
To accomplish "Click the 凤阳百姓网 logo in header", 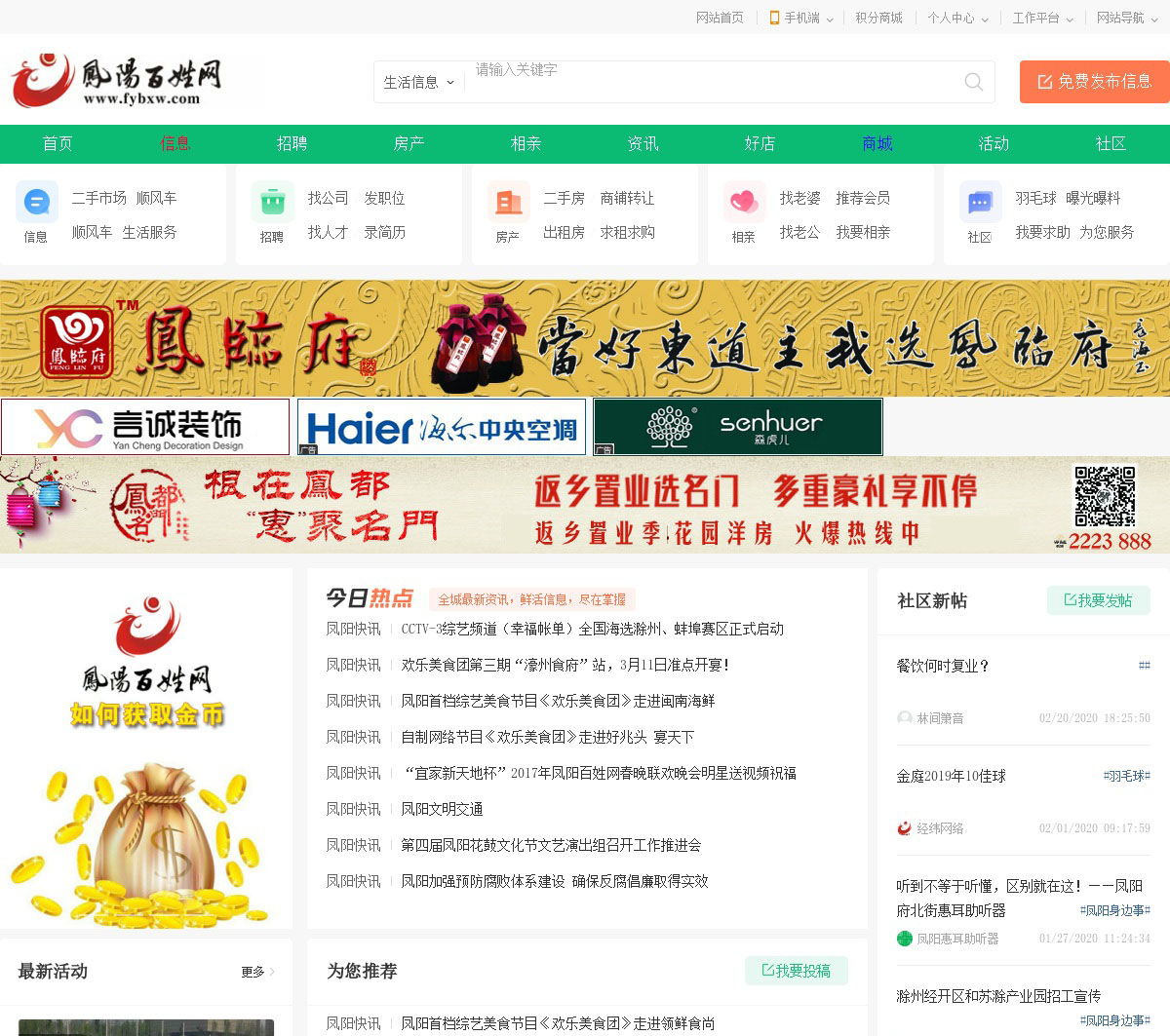I will tap(117, 80).
